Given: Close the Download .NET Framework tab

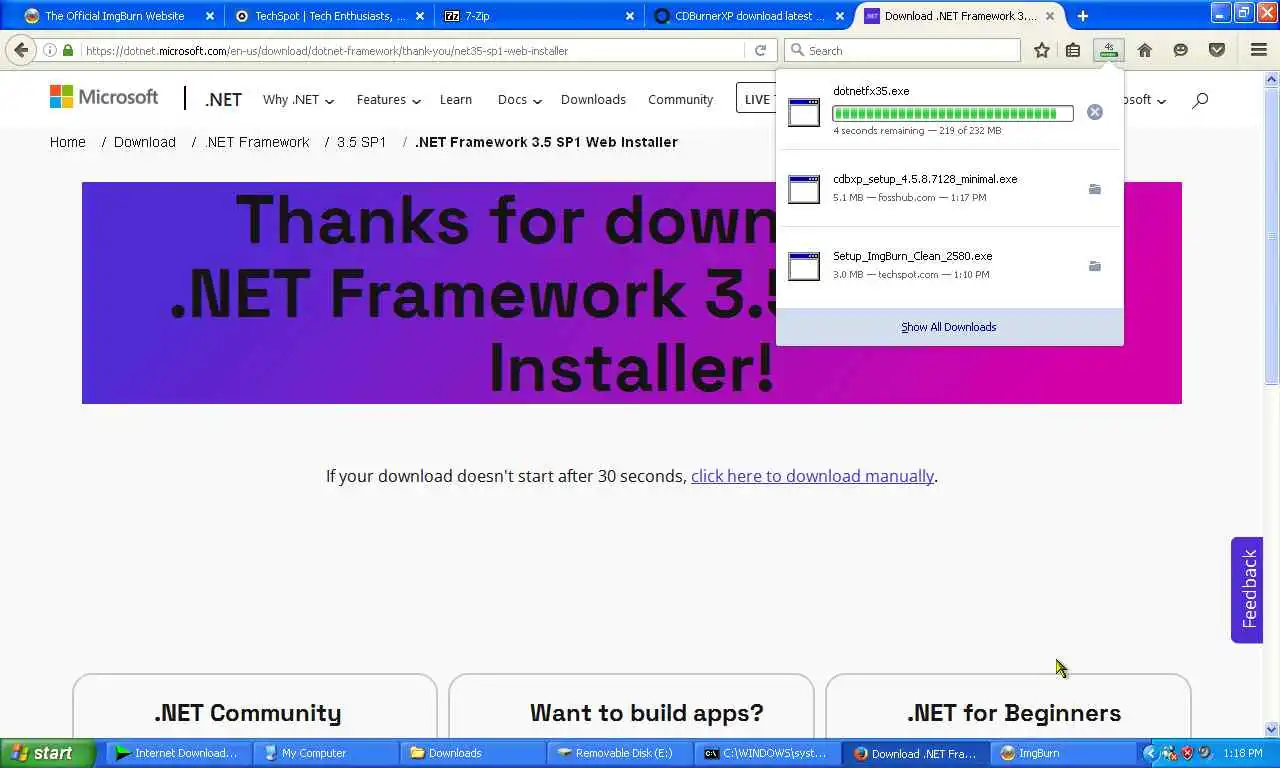Looking at the screenshot, I should (x=1050, y=16).
